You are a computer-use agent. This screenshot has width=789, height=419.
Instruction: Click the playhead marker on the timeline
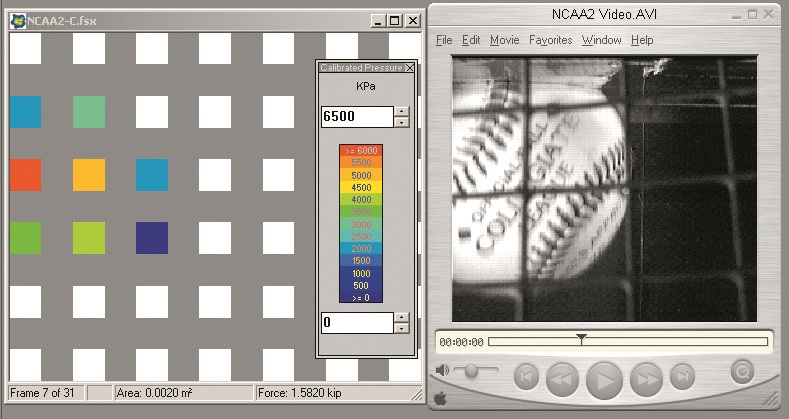[x=581, y=339]
